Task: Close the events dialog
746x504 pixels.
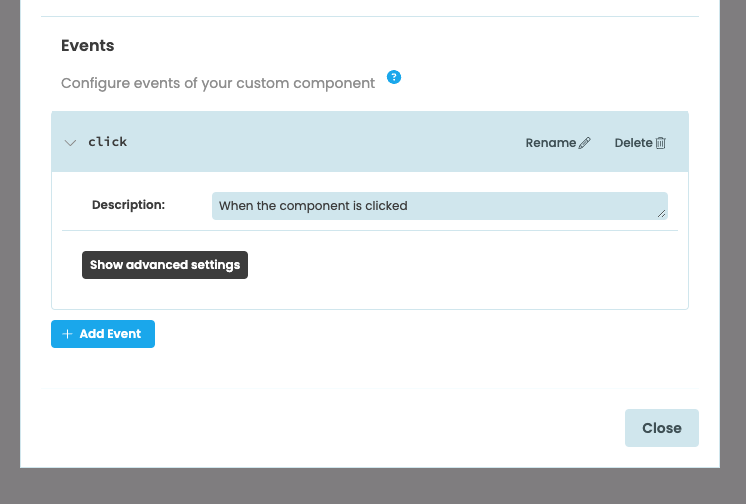Action: [661, 428]
